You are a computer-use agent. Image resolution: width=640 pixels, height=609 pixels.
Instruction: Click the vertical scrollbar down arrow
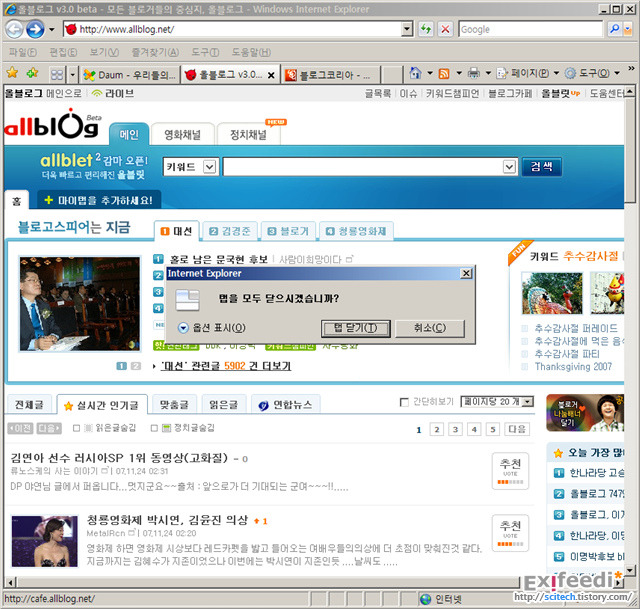coord(629,570)
